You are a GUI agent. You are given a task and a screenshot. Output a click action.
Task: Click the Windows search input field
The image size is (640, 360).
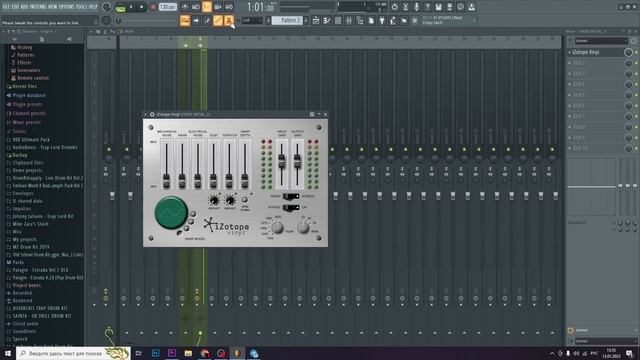tap(73, 353)
